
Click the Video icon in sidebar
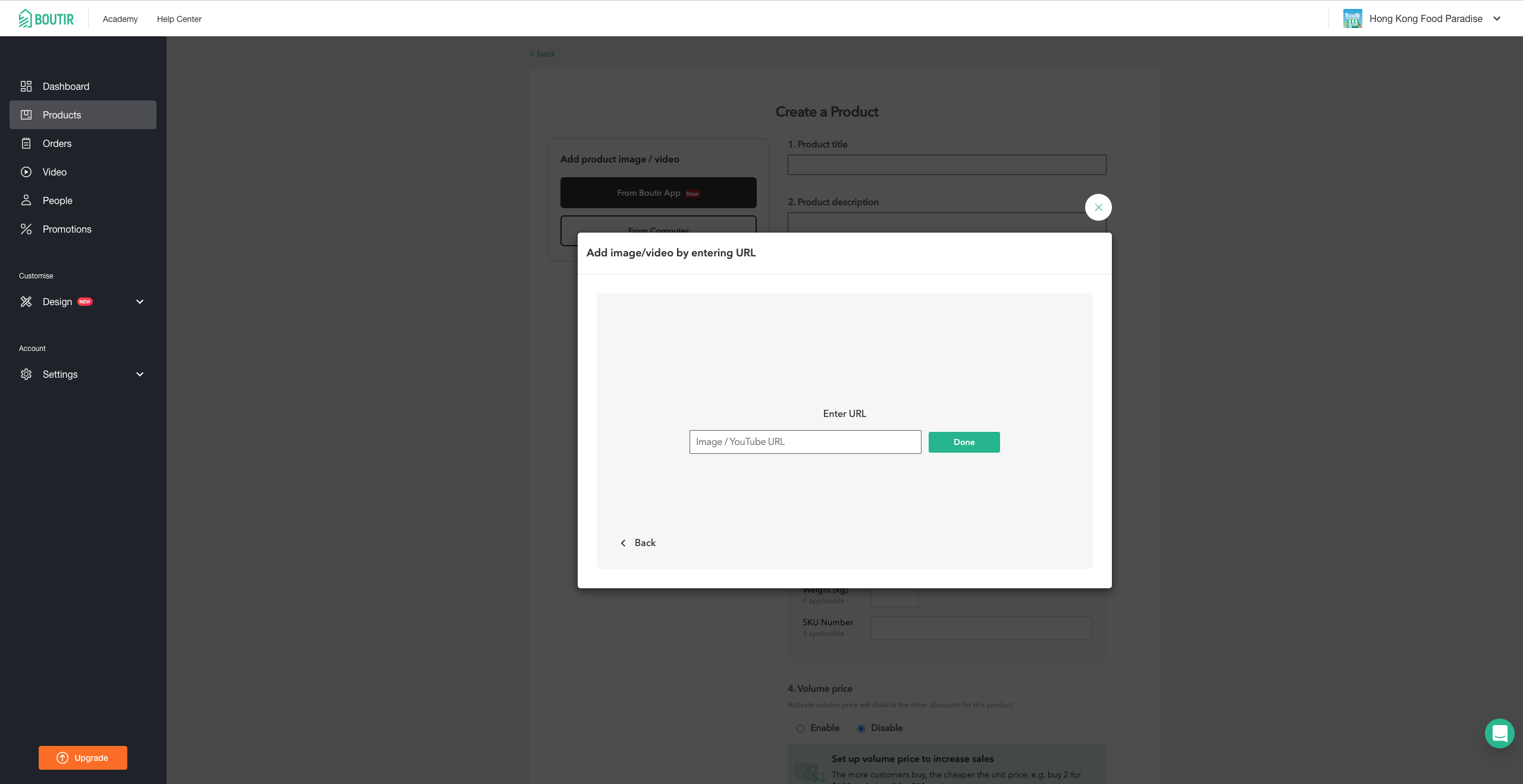click(x=26, y=172)
